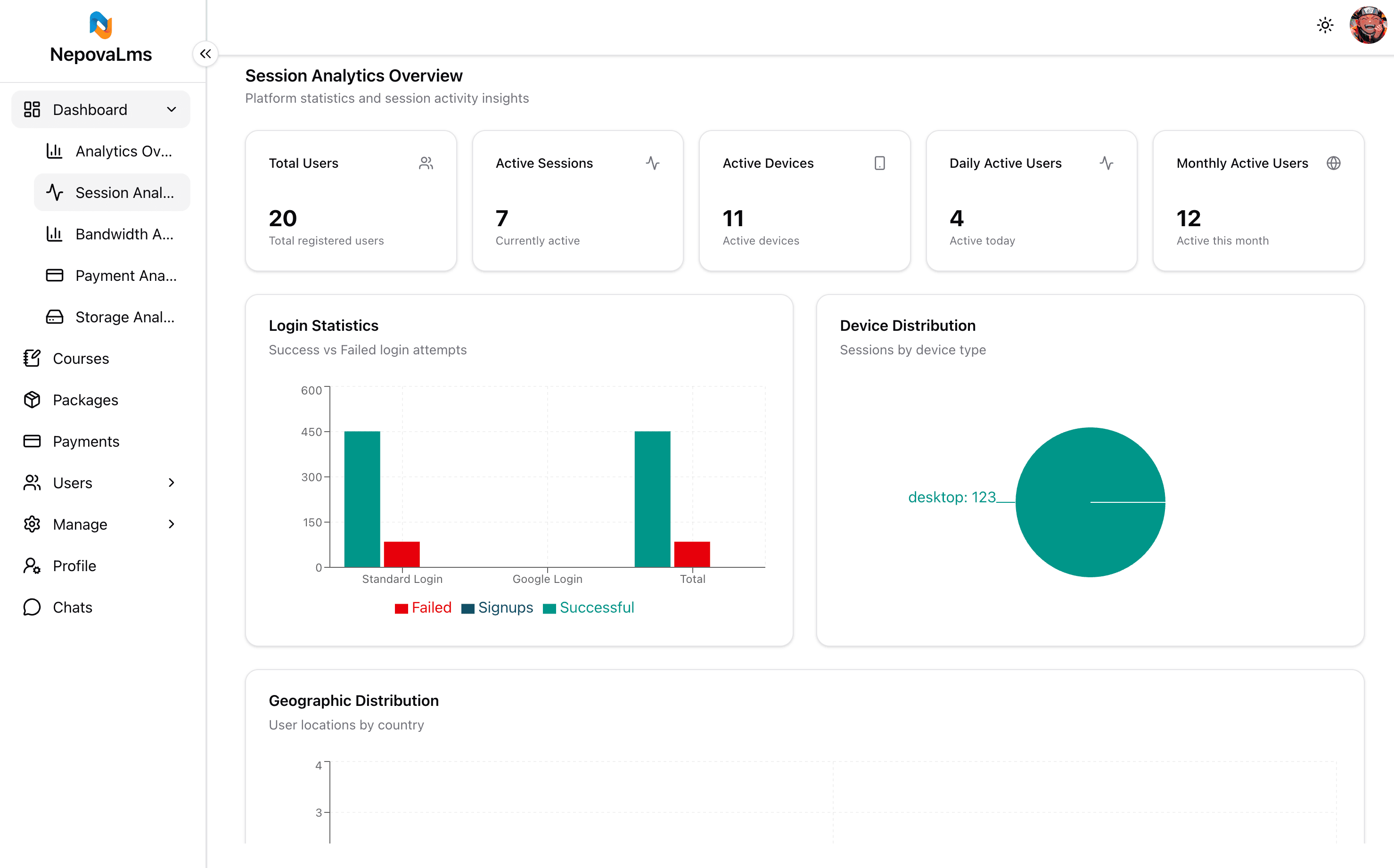Click the Geographic Distribution heading

click(353, 700)
